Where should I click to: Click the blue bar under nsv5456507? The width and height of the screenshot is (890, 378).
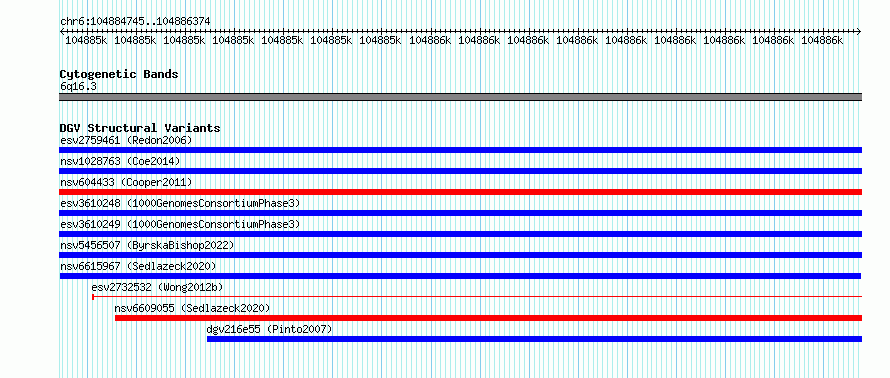click(x=460, y=255)
